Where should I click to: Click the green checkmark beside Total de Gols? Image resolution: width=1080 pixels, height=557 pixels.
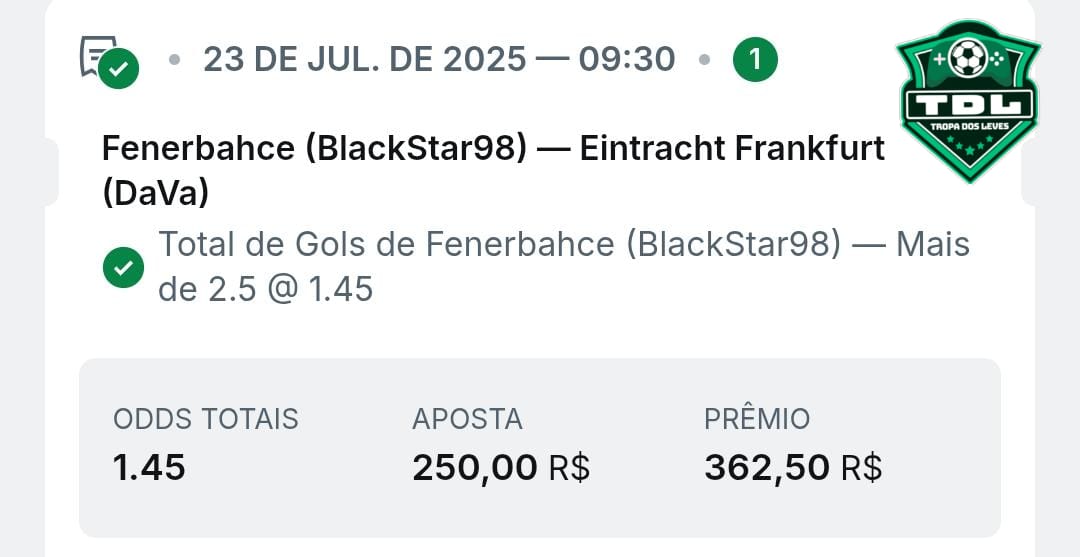pyautogui.click(x=124, y=268)
